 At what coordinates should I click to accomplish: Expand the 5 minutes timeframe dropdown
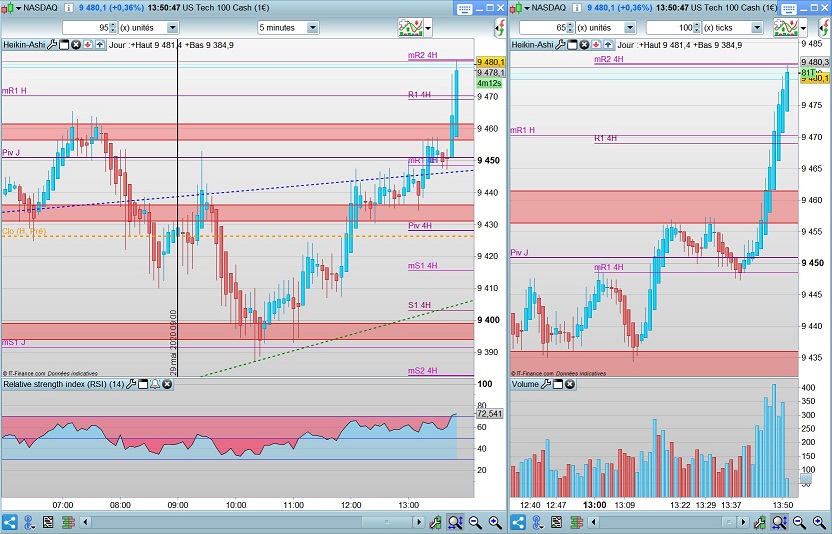click(313, 28)
